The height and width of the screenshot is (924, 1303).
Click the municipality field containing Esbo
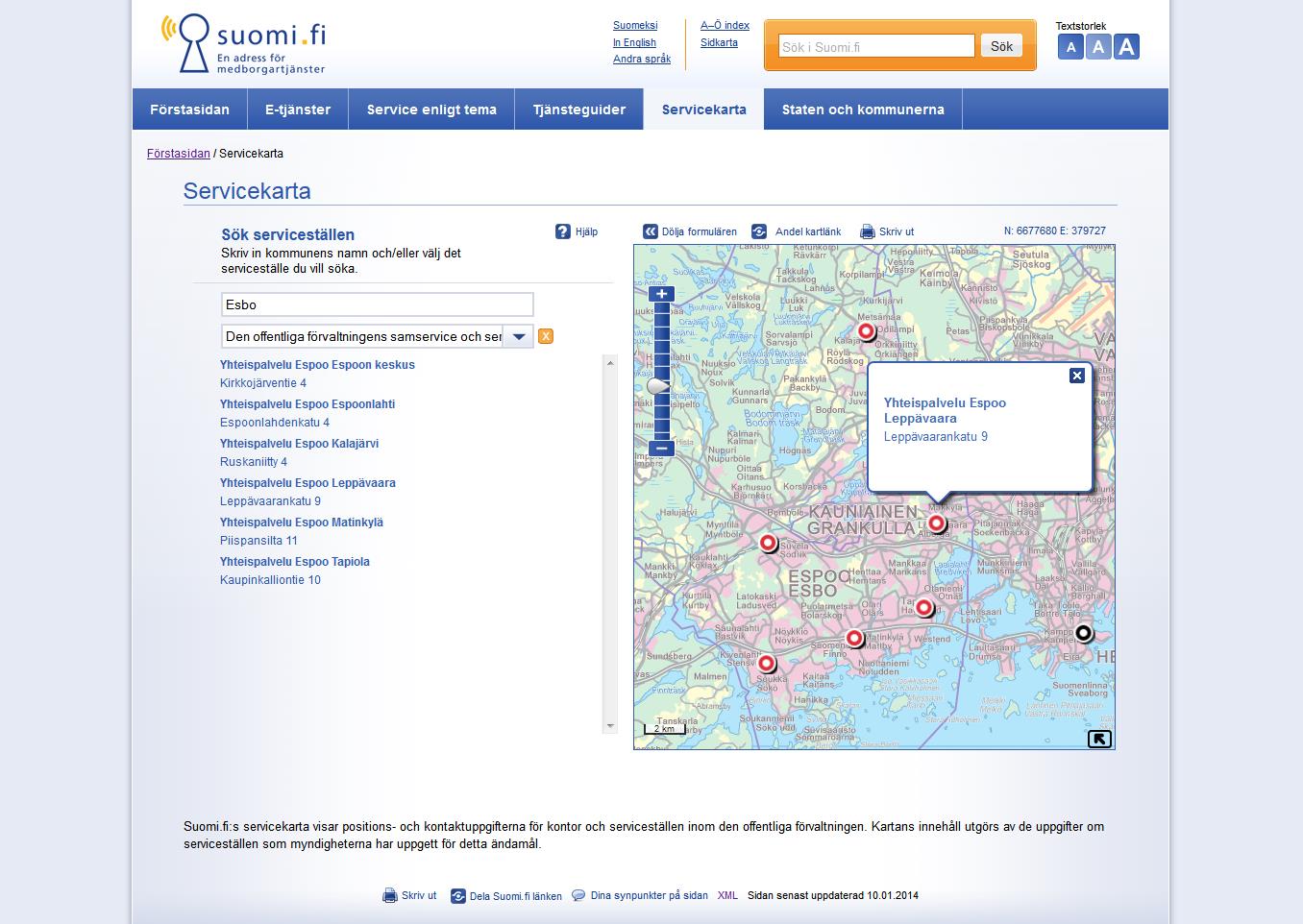[378, 304]
